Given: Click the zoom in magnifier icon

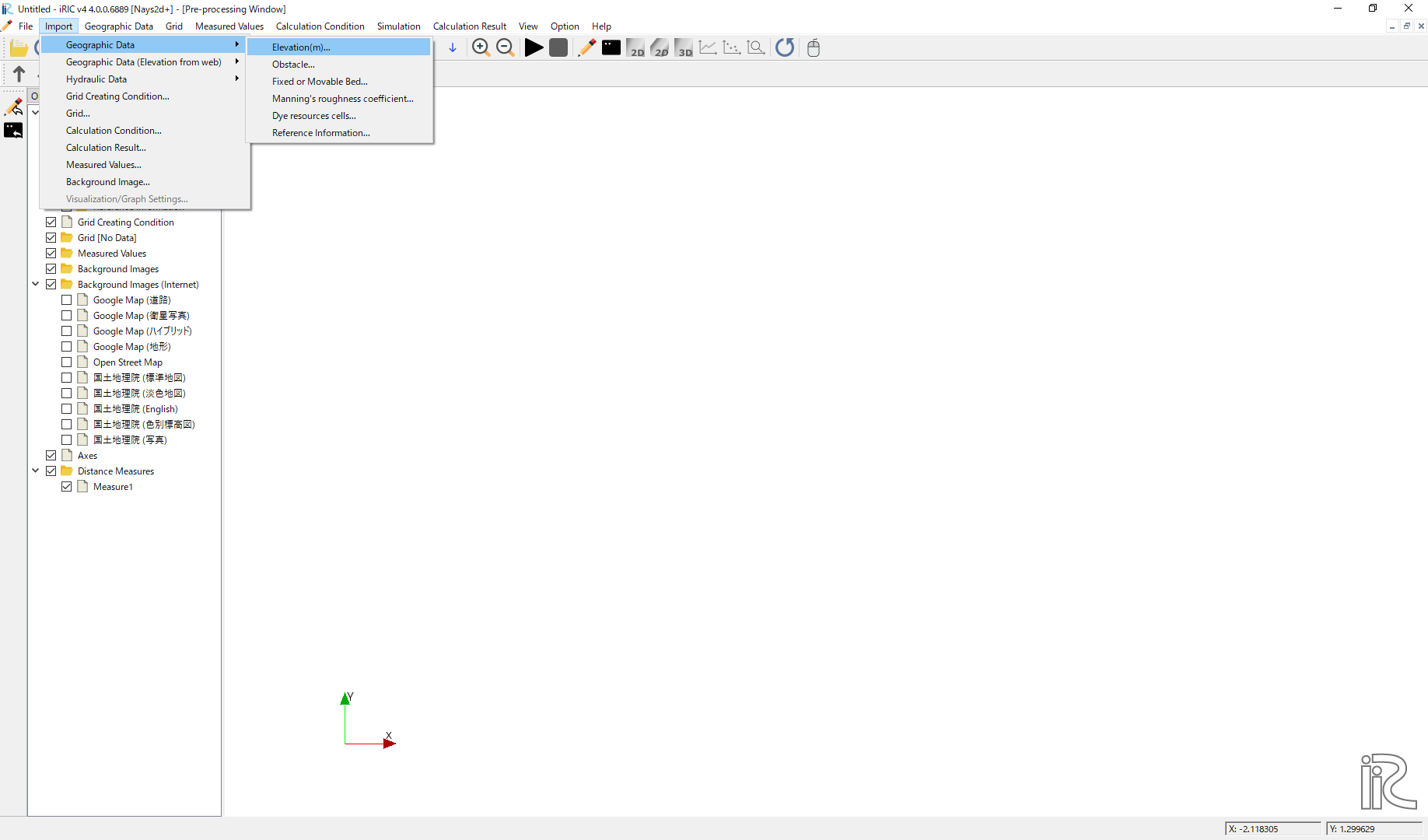Looking at the screenshot, I should [x=481, y=47].
